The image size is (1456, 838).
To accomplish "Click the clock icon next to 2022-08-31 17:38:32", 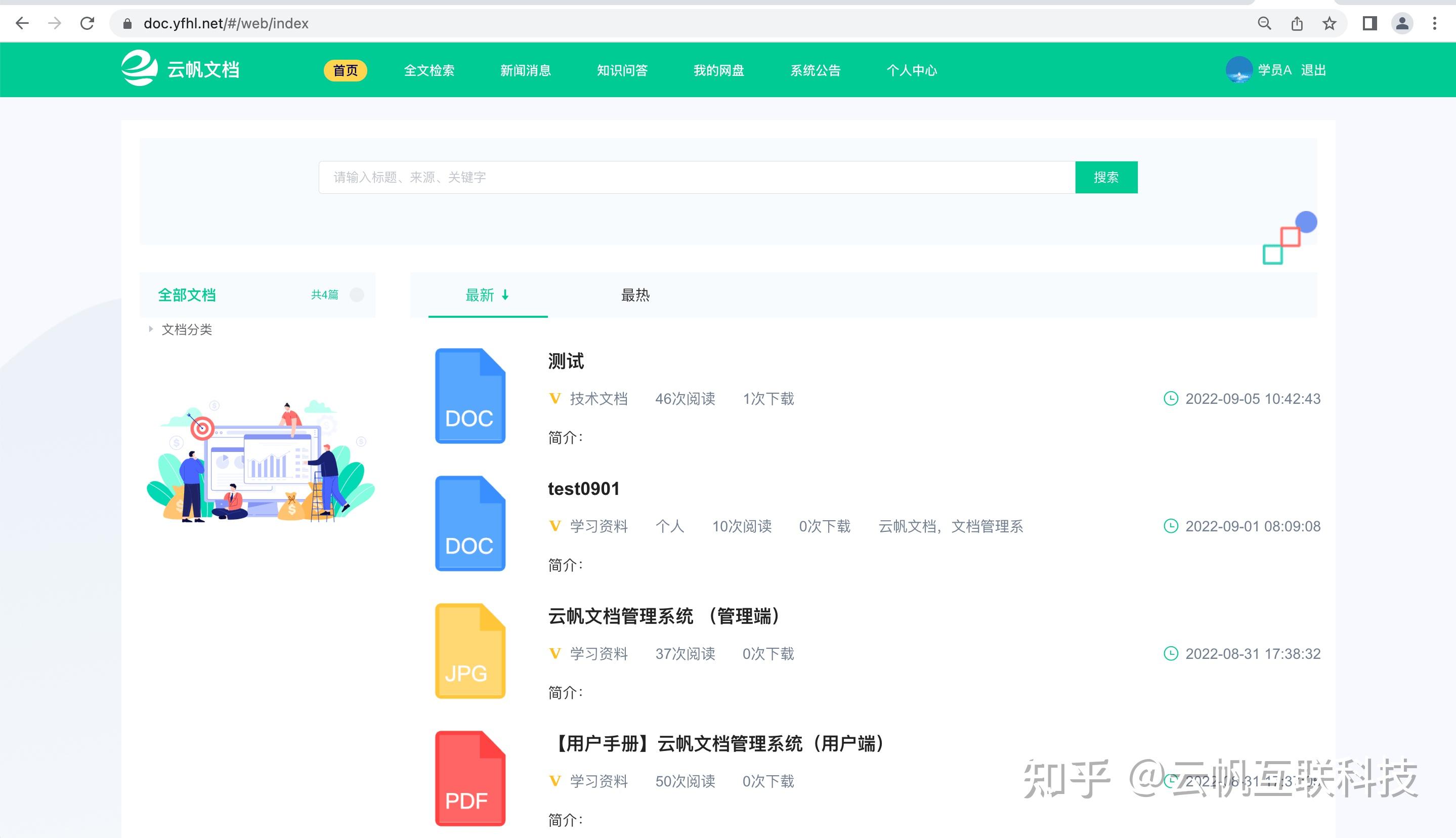I will point(1171,653).
